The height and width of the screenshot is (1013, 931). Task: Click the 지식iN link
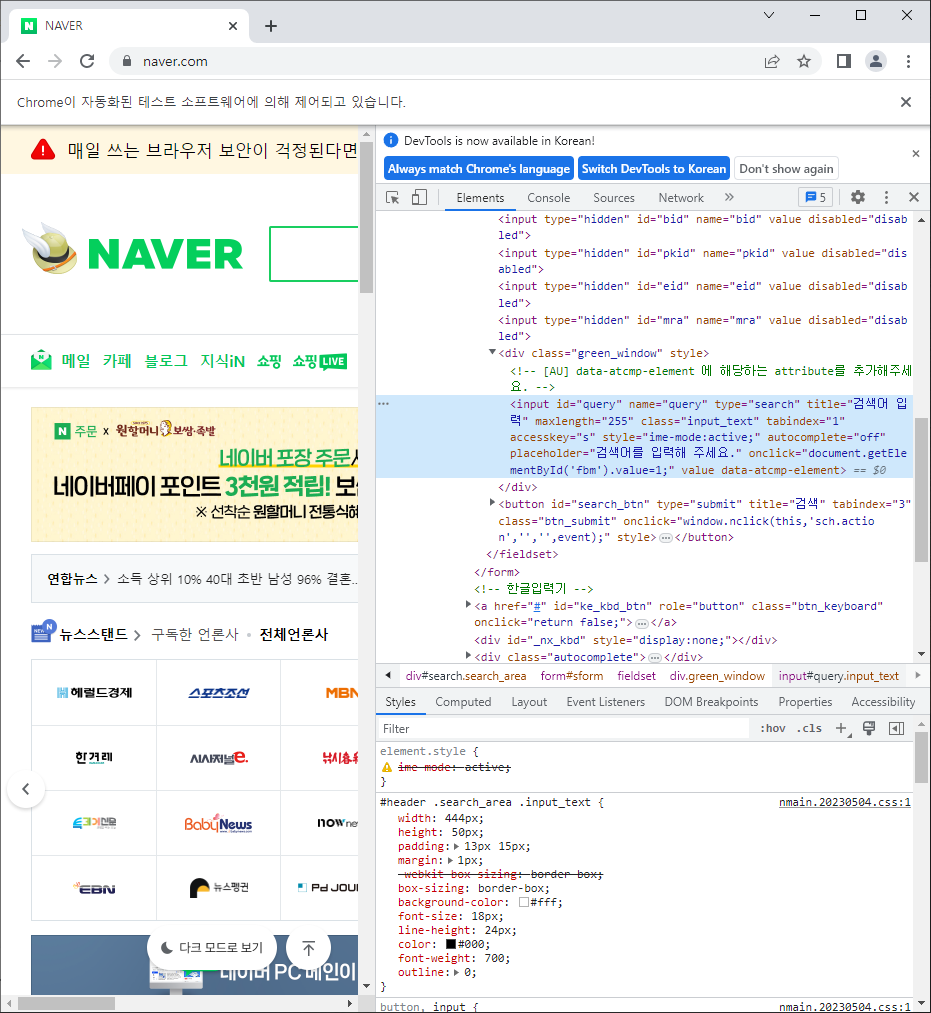click(222, 360)
